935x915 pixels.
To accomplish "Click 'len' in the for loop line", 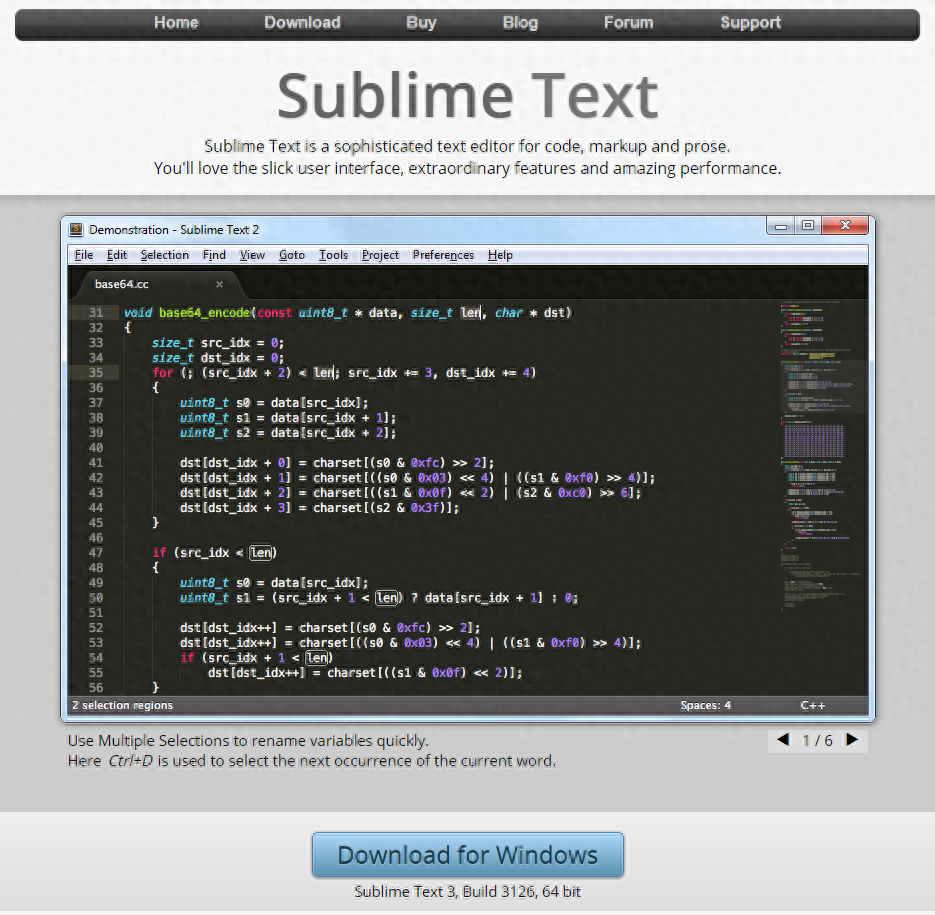I will click(x=324, y=373).
